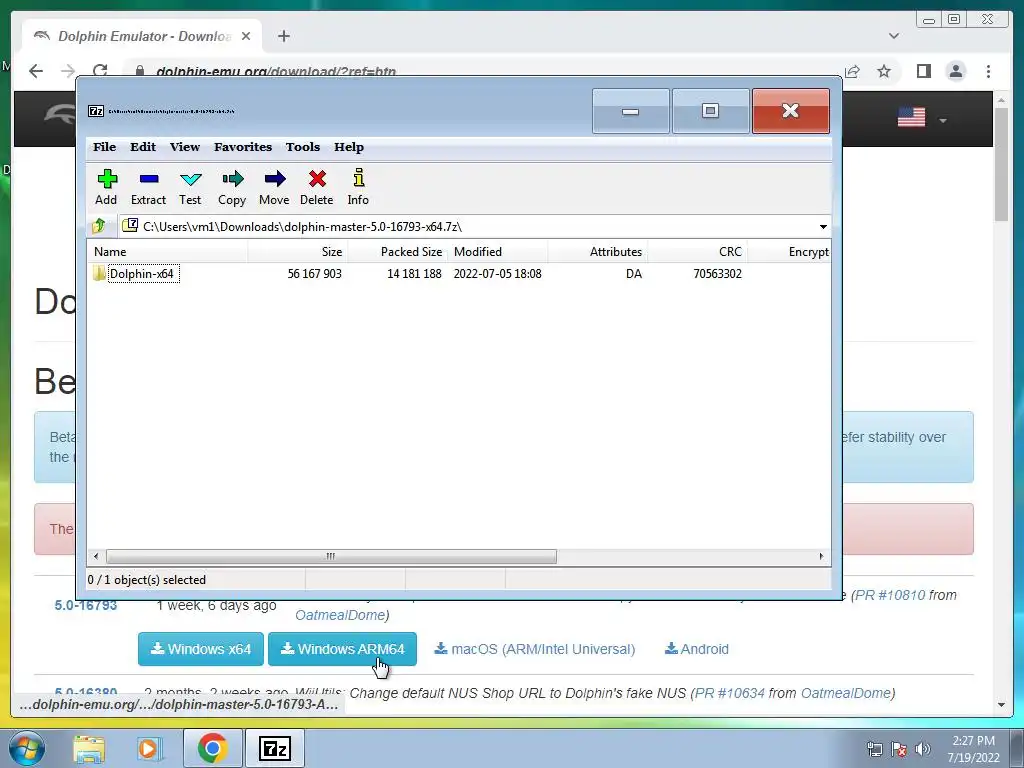Click the Android download link
Image resolution: width=1024 pixels, height=768 pixels.
point(697,649)
